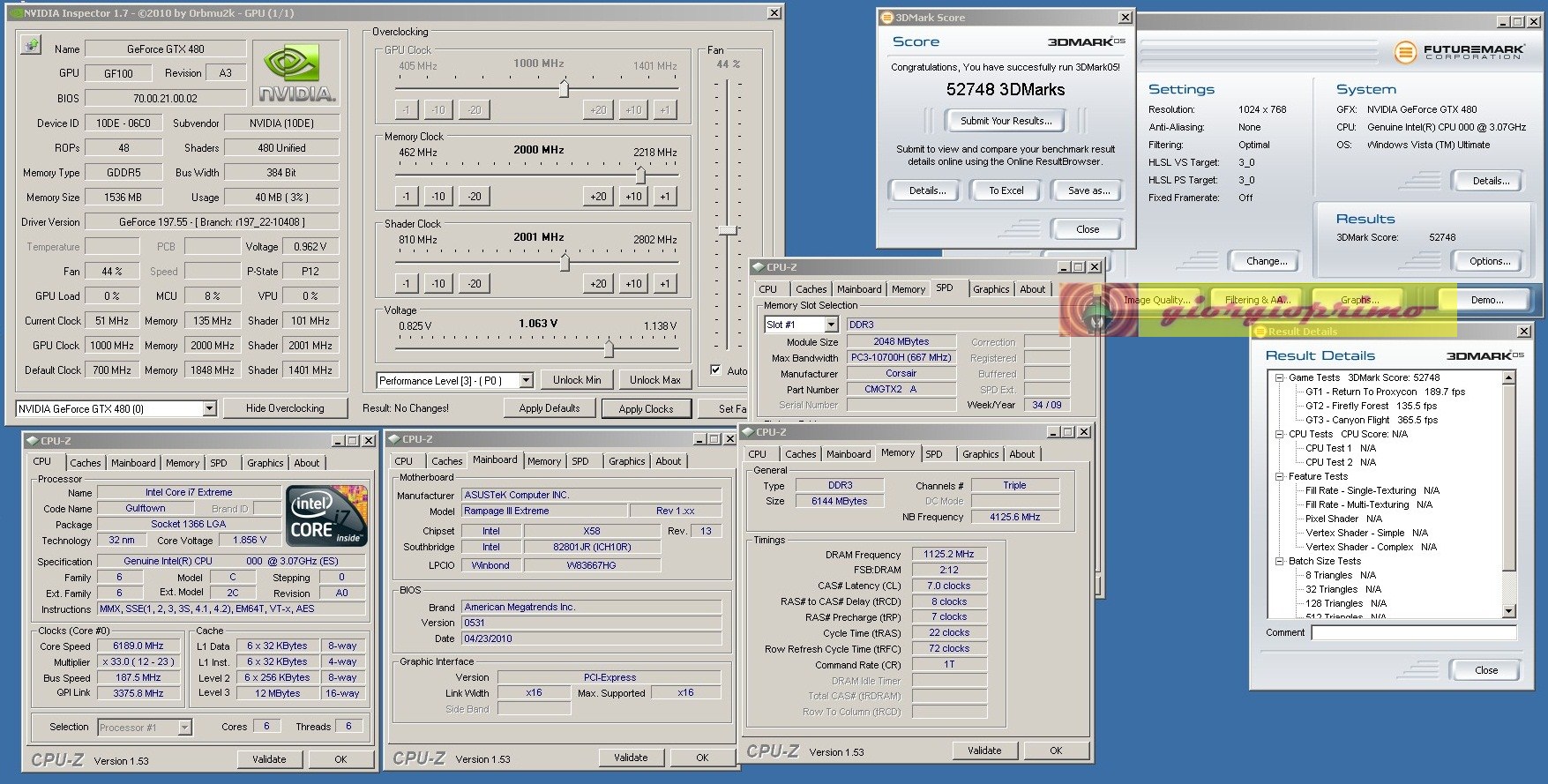
Task: Click the Intel Core i7 inside logo
Action: 327,515
